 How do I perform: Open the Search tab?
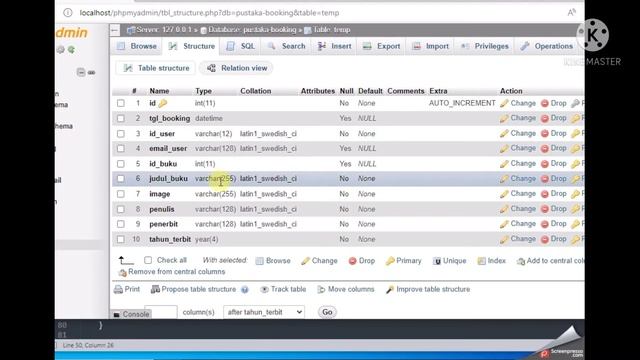pyautogui.click(x=287, y=47)
